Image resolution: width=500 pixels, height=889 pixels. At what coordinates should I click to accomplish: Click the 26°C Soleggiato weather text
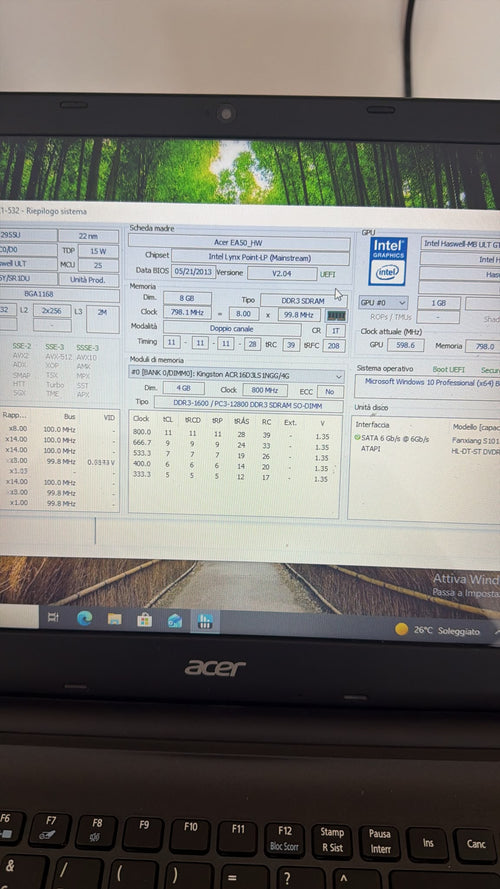point(446,630)
